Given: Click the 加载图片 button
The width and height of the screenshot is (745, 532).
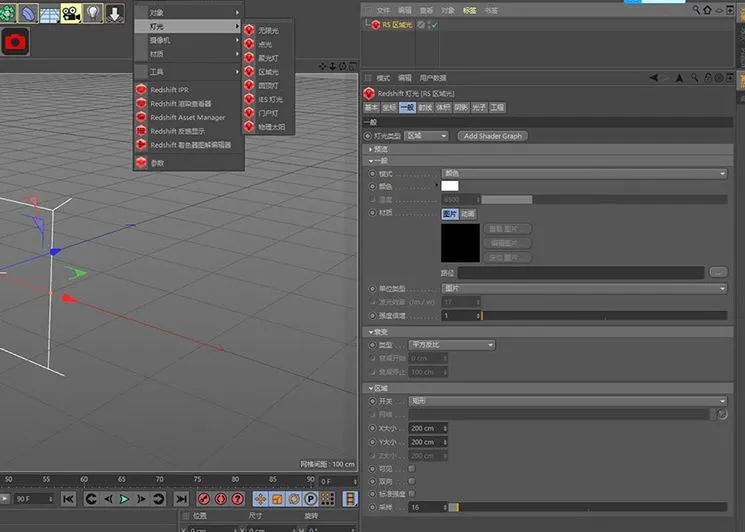Looking at the screenshot, I should [x=507, y=229].
